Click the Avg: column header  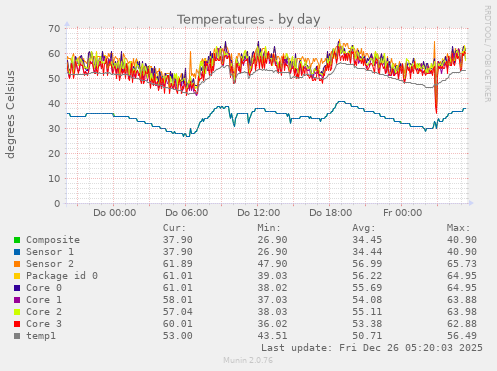pos(364,228)
